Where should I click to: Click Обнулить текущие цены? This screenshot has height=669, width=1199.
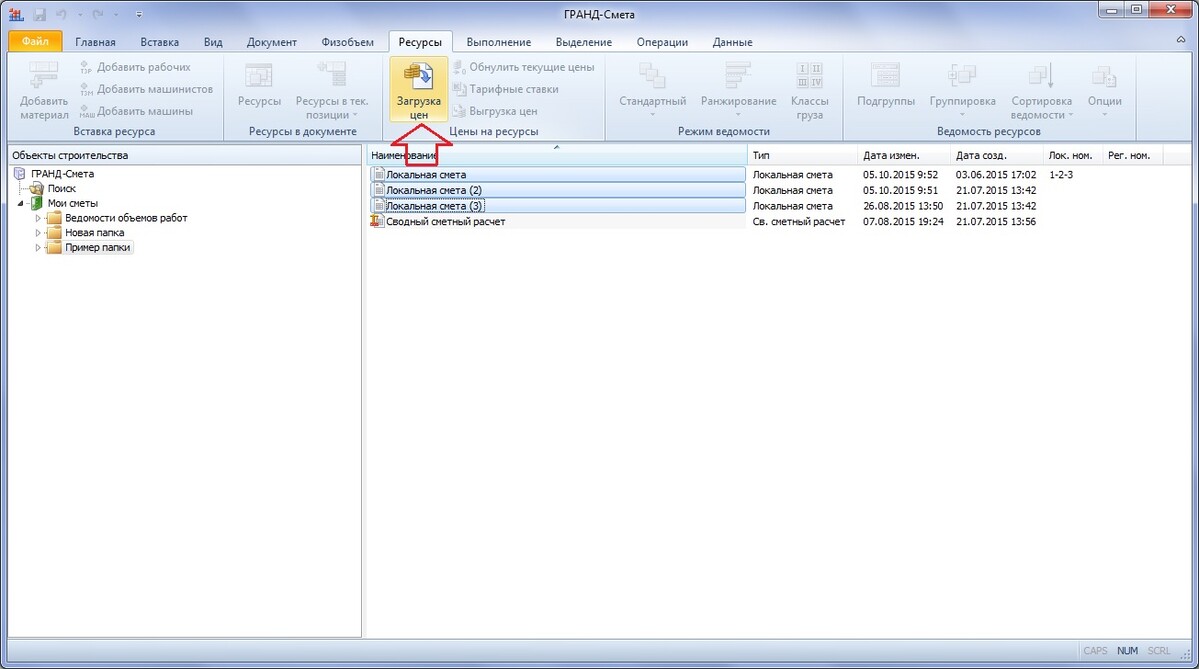point(524,67)
